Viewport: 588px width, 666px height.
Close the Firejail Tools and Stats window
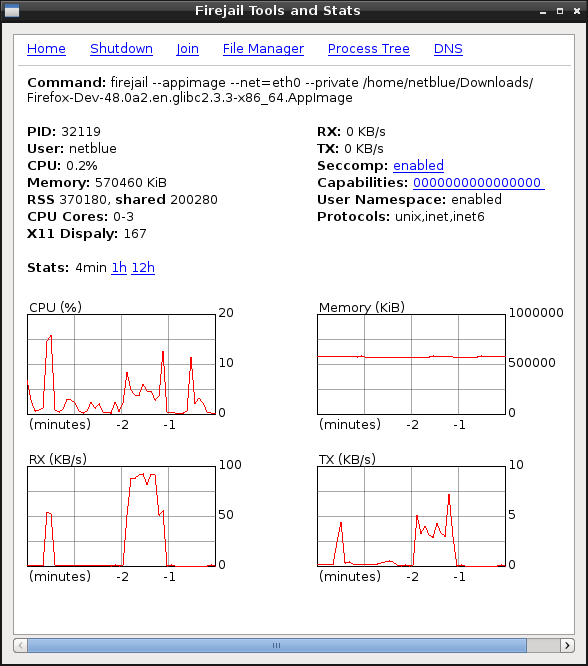tap(577, 11)
